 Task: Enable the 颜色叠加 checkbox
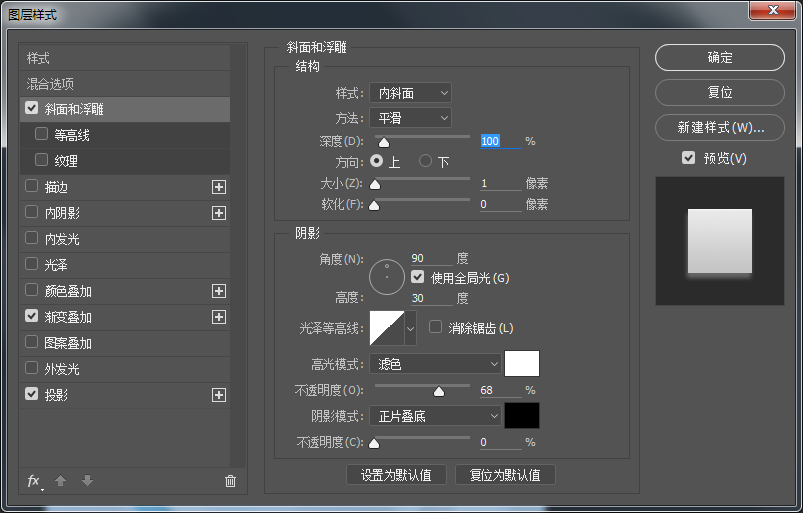(x=32, y=290)
